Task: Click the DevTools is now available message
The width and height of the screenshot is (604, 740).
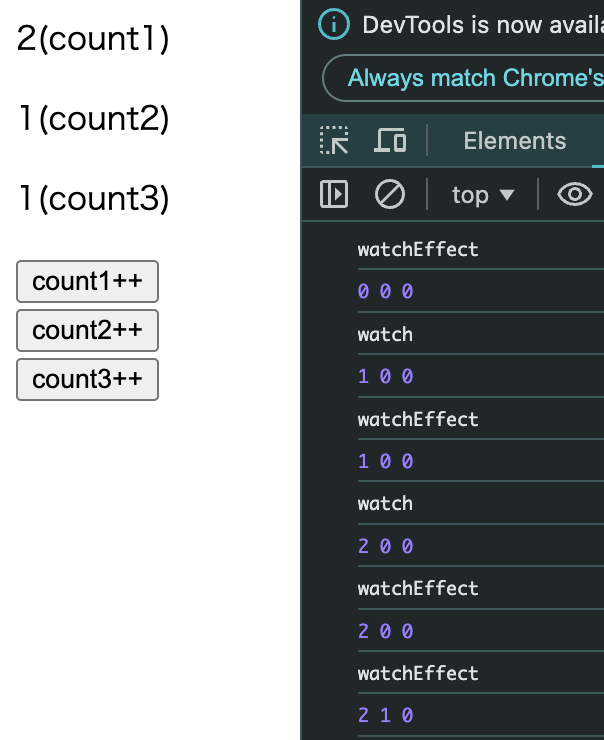Action: 483,25
